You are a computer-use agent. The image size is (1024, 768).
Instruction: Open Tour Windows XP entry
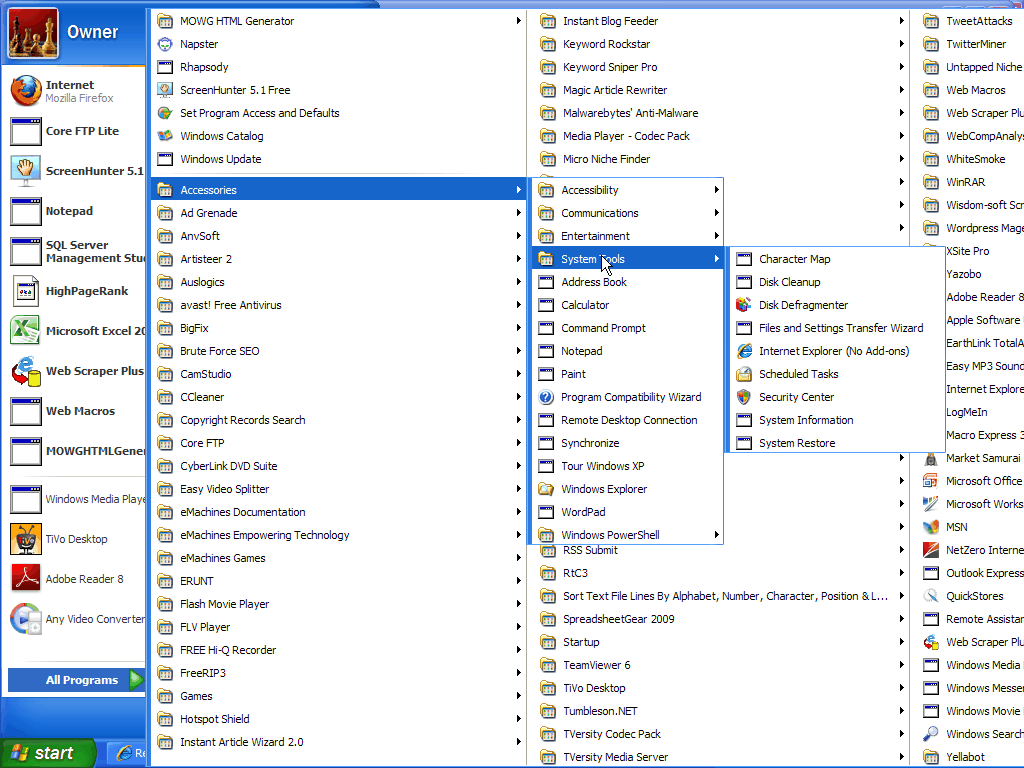[x=628, y=466]
